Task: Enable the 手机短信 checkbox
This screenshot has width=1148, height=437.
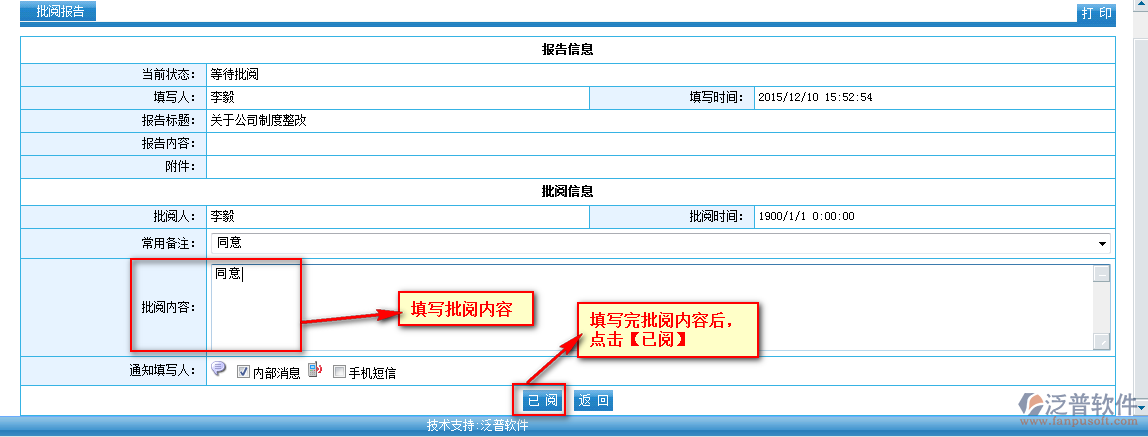Action: tap(339, 373)
